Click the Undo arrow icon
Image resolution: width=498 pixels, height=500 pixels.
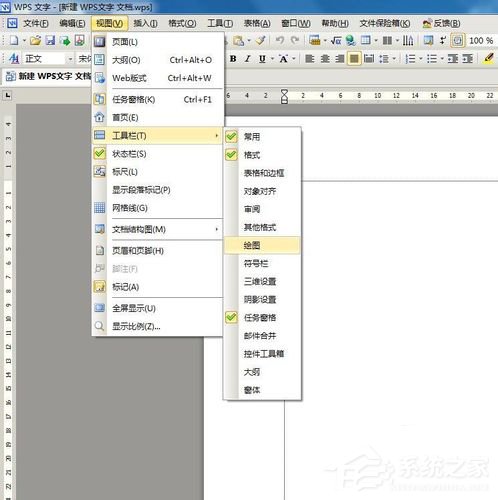280,41
